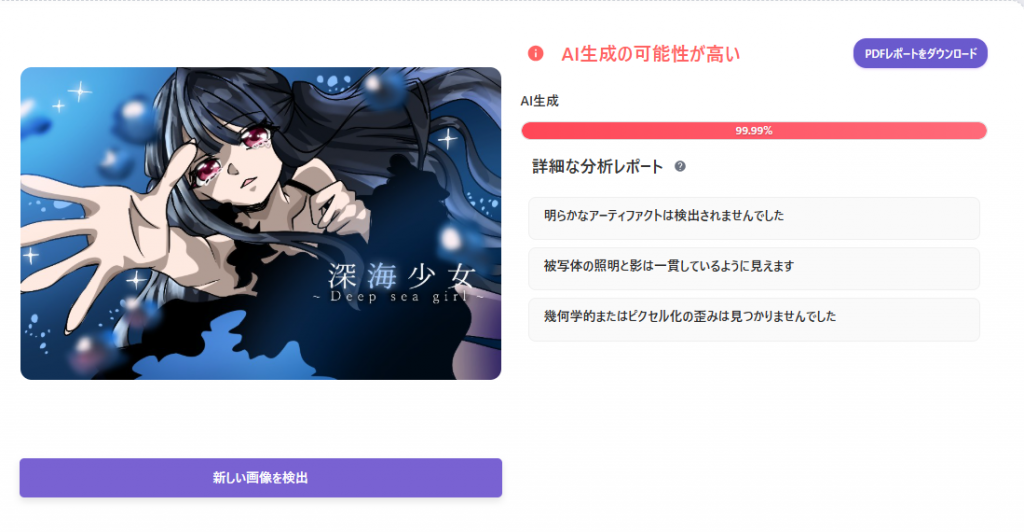Click the AI生成 label above the bar
The width and height of the screenshot is (1024, 532).
point(539,101)
